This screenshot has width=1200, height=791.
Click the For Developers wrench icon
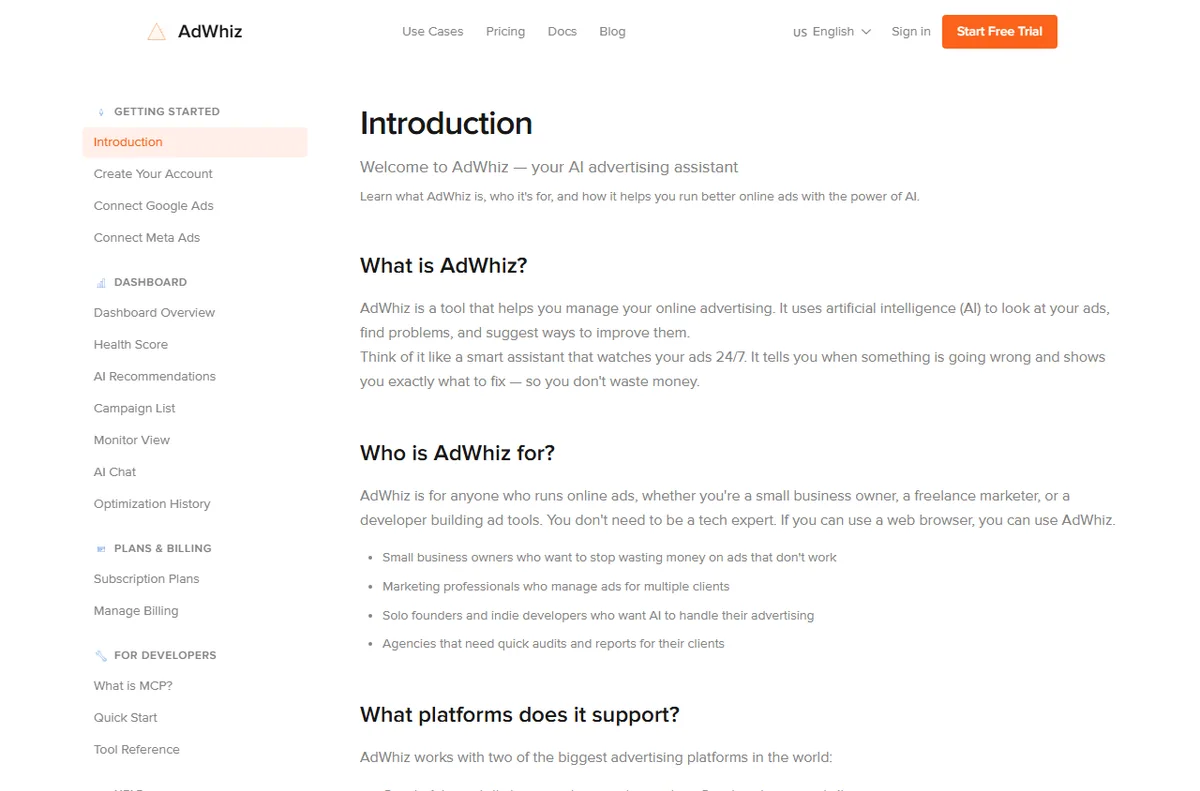(x=101, y=656)
